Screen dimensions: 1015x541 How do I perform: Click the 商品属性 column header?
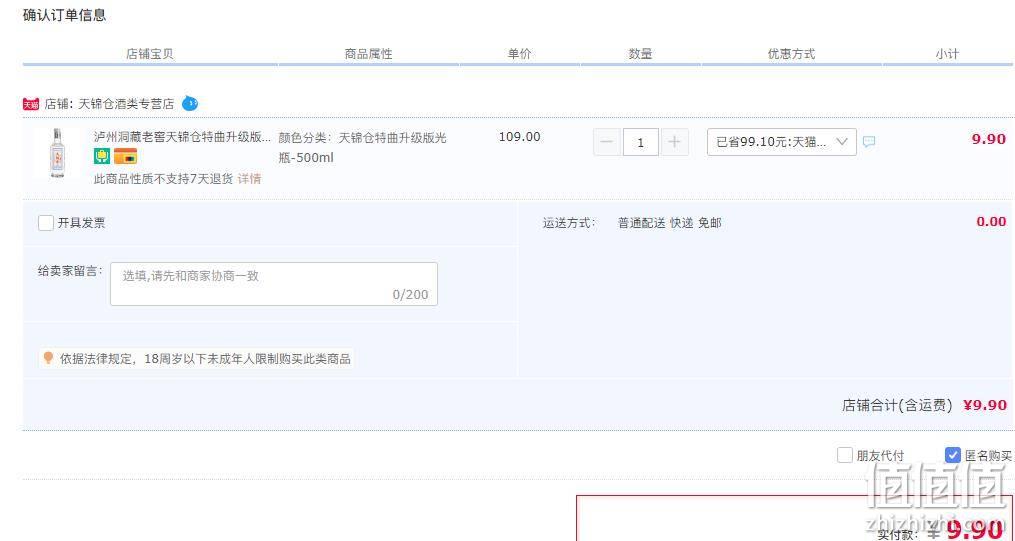click(x=368, y=54)
